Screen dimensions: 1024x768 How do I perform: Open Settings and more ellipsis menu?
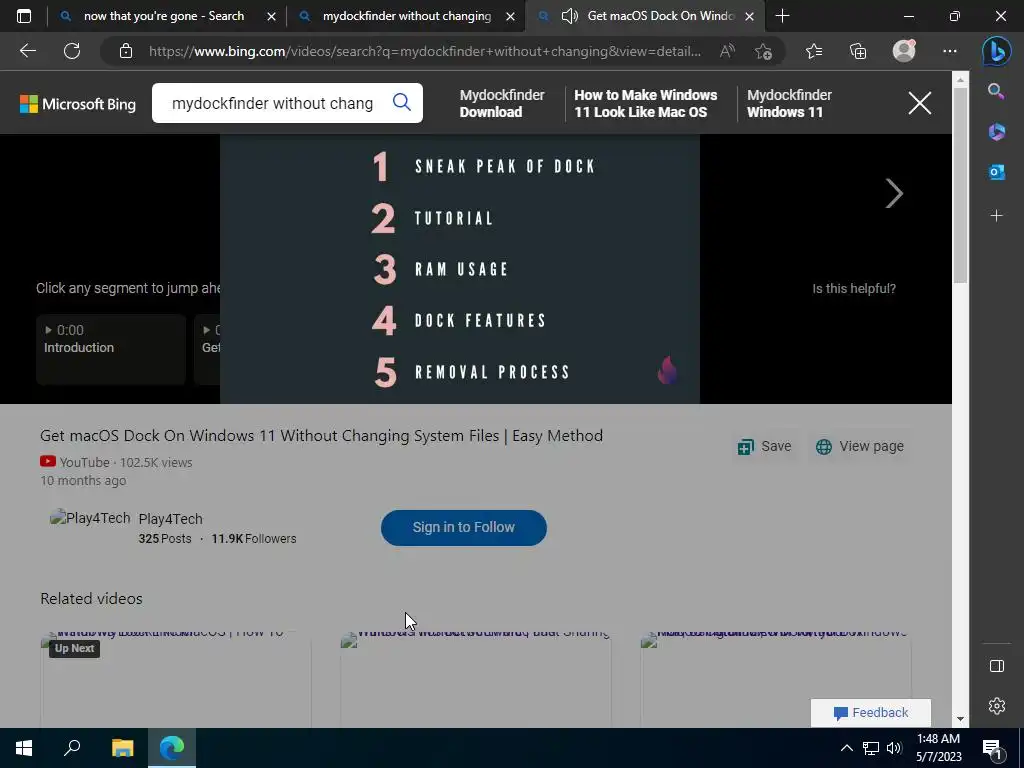click(x=950, y=51)
